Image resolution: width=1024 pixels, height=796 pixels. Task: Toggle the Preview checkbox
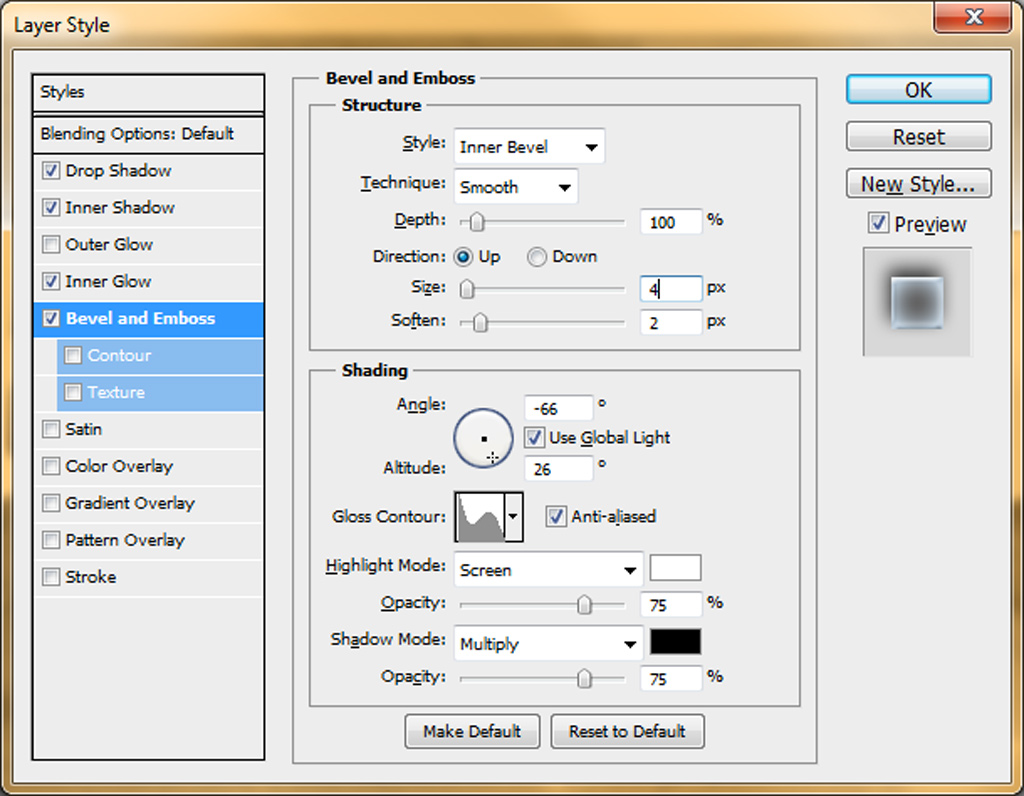(x=878, y=223)
